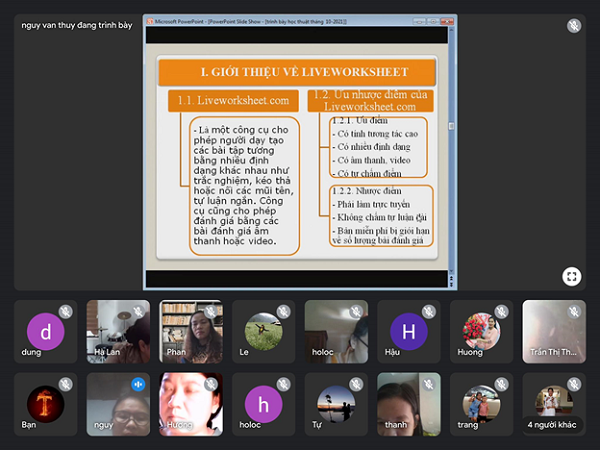Click the 'Có tính tương tác cao' bullet
Image resolution: width=600 pixels, height=450 pixels.
375,134
